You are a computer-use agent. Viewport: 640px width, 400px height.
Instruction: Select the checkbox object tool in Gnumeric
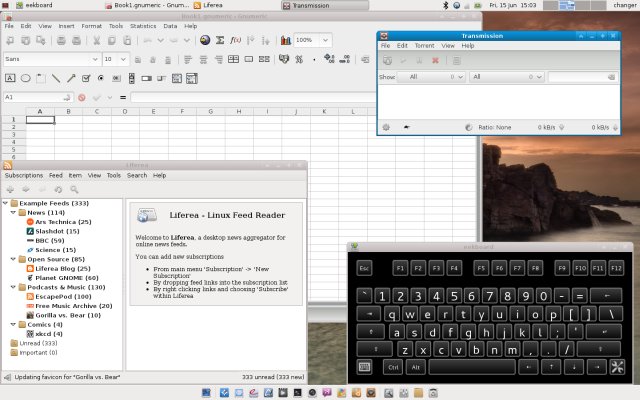coord(83,77)
